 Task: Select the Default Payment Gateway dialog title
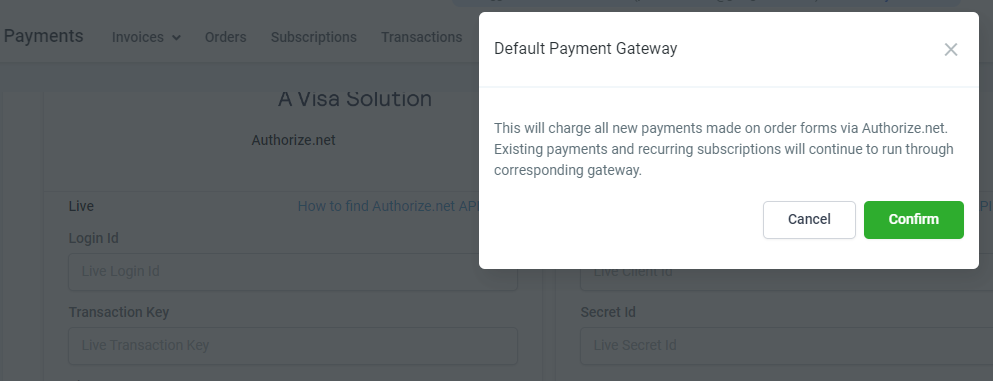(x=585, y=49)
